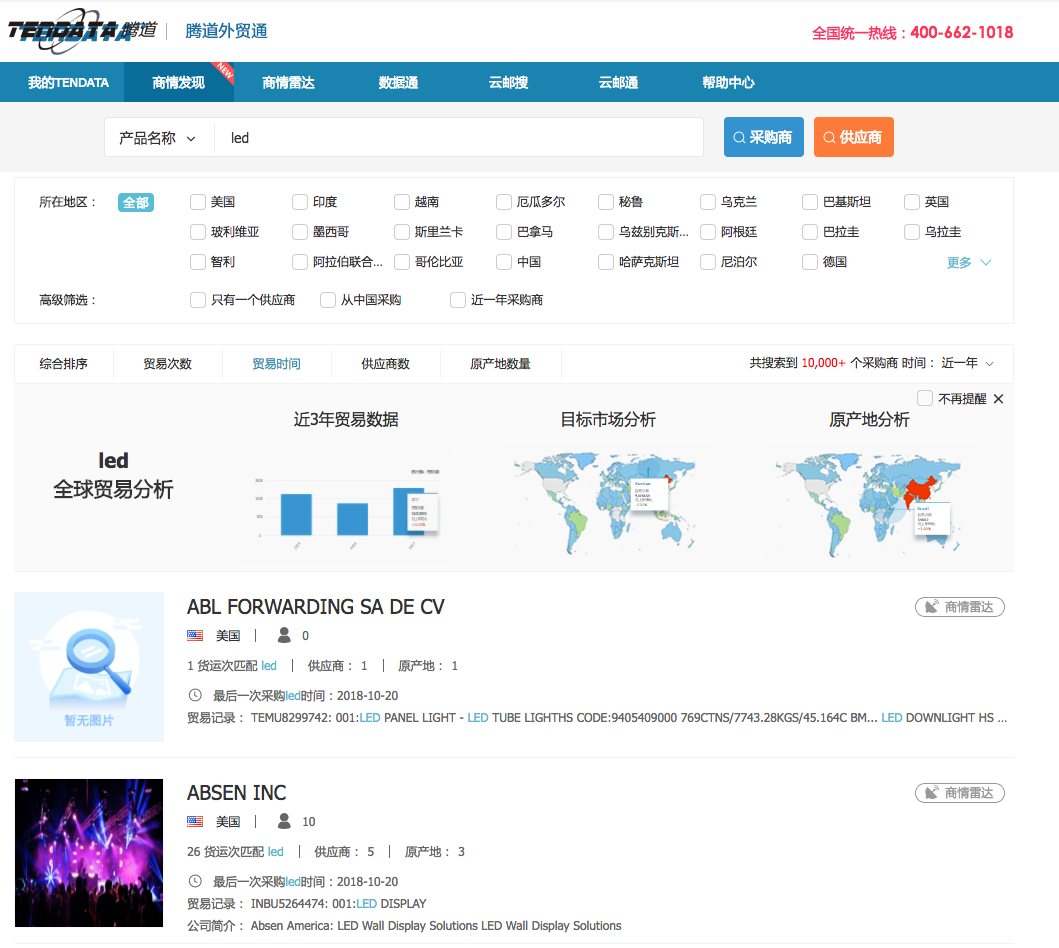Check the 乌克兰 region checkbox
This screenshot has width=1059, height=948.
(708, 202)
